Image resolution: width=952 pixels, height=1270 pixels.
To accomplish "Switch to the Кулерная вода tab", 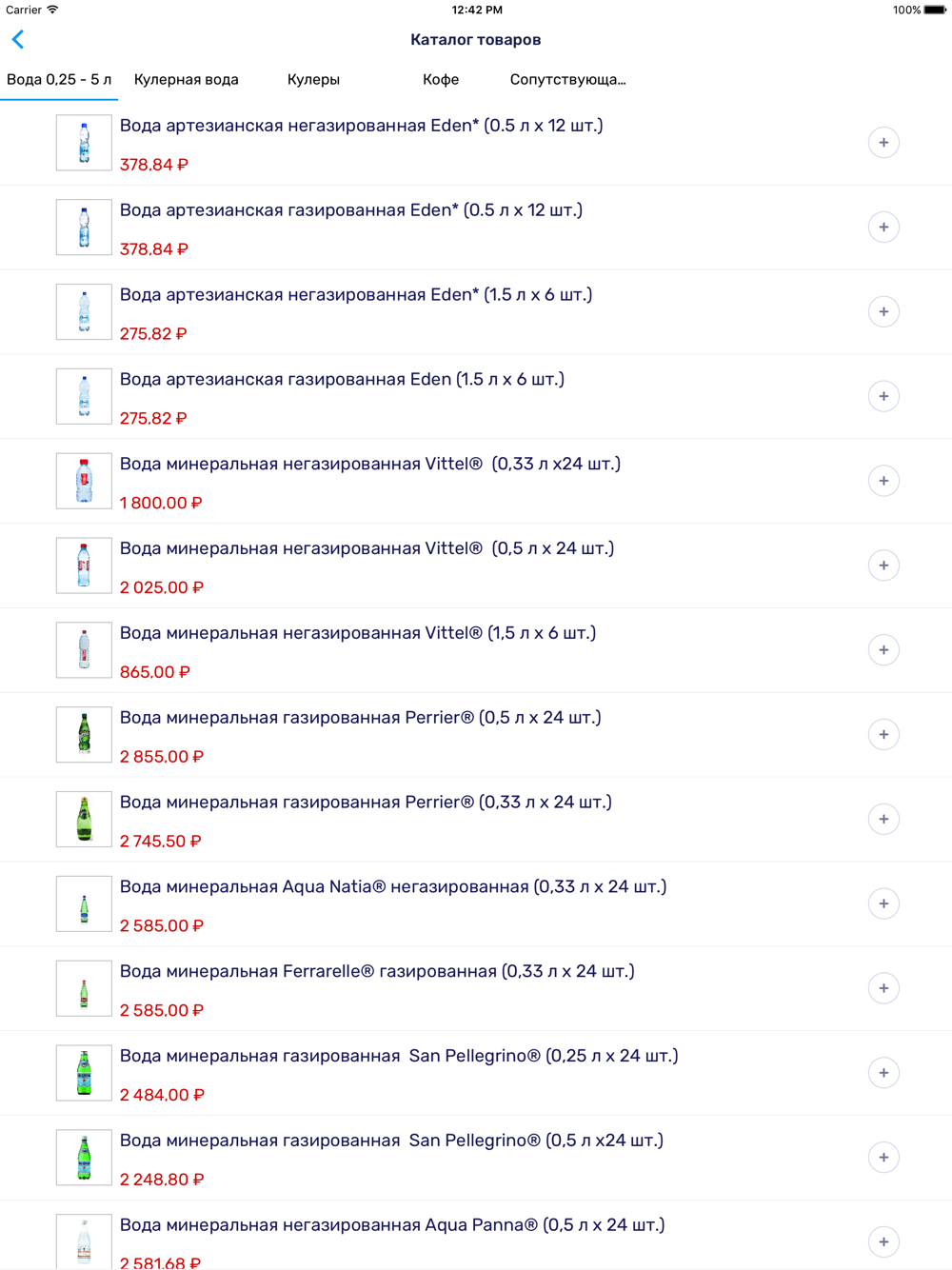I will 187,80.
